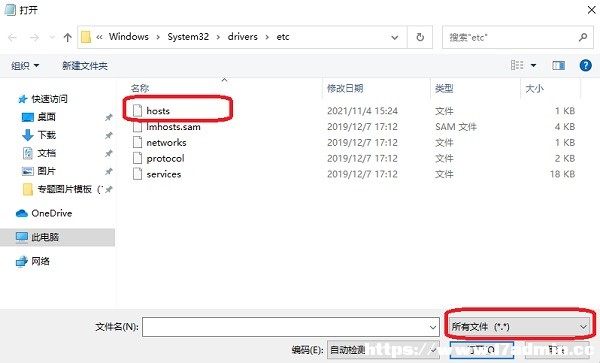
Task: Click the Forward navigation arrow
Action: click(x=34, y=37)
